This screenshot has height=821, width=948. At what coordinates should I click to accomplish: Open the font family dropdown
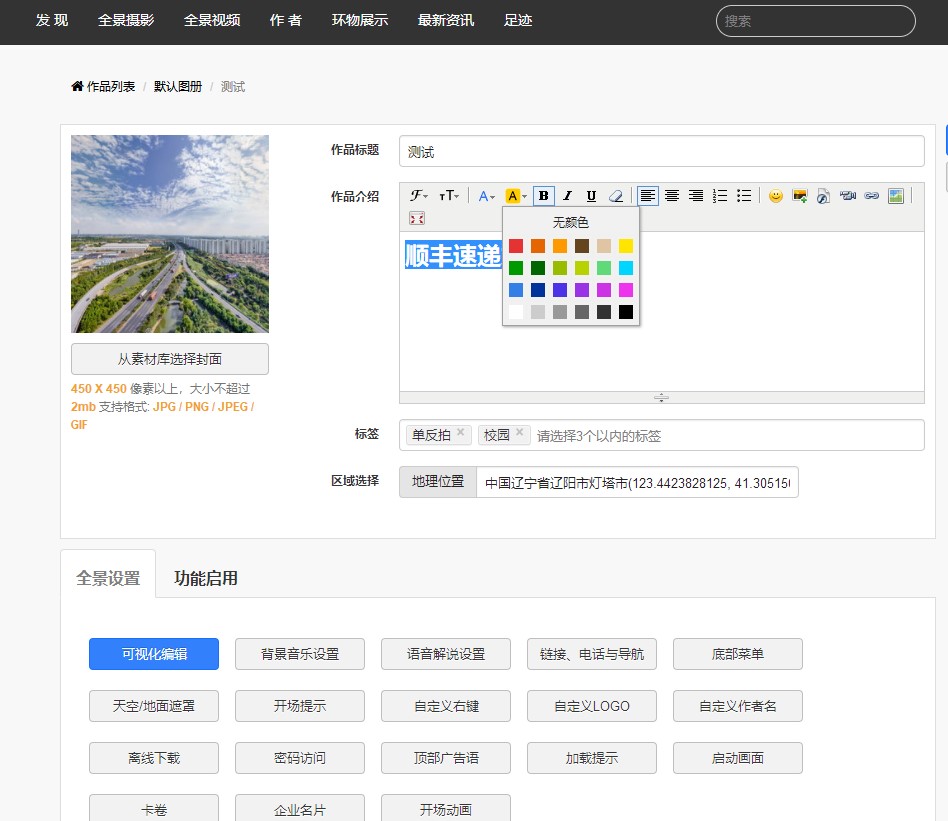420,196
